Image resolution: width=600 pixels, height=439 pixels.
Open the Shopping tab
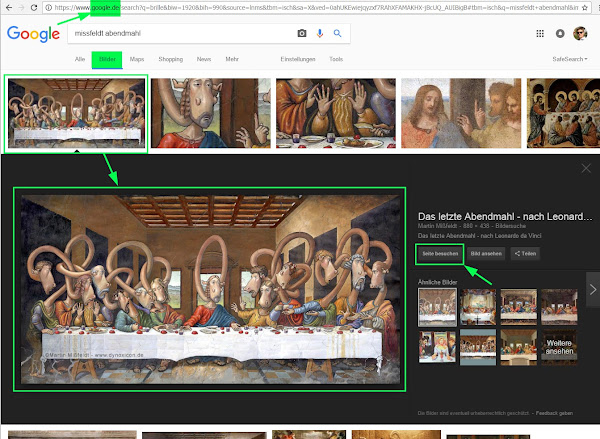(171, 59)
